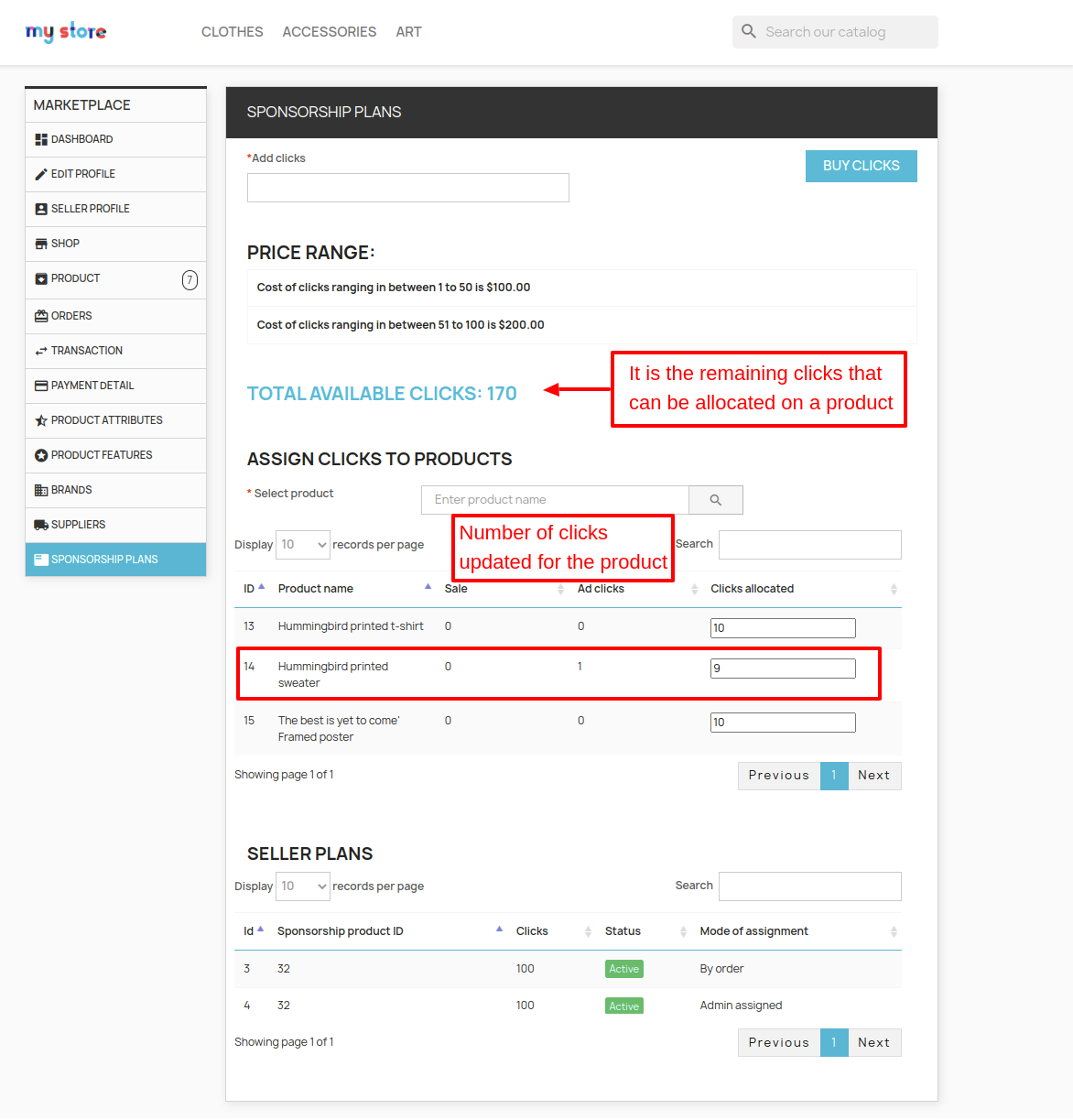Click the Brands building icon
This screenshot has width=1073, height=1120.
pos(41,490)
